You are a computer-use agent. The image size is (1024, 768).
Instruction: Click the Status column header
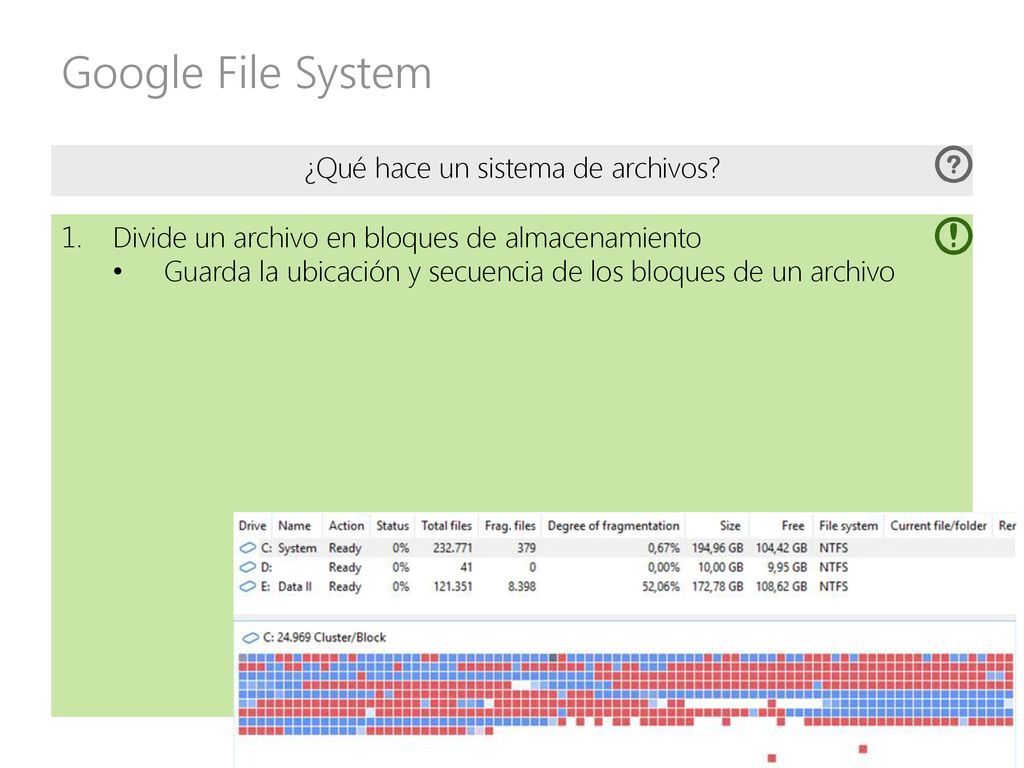click(392, 526)
